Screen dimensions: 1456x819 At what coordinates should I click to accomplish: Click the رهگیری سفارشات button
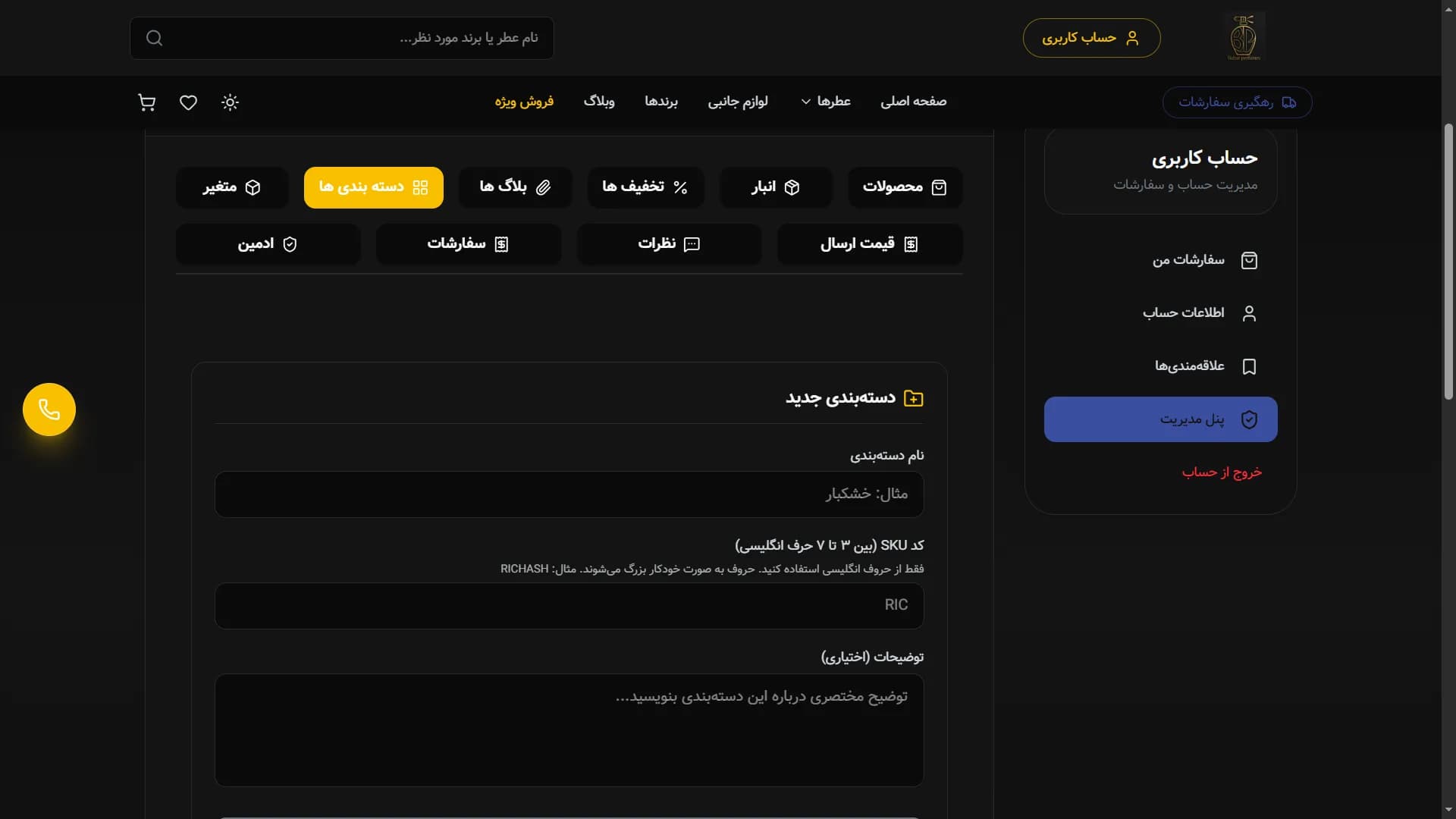click(1237, 102)
